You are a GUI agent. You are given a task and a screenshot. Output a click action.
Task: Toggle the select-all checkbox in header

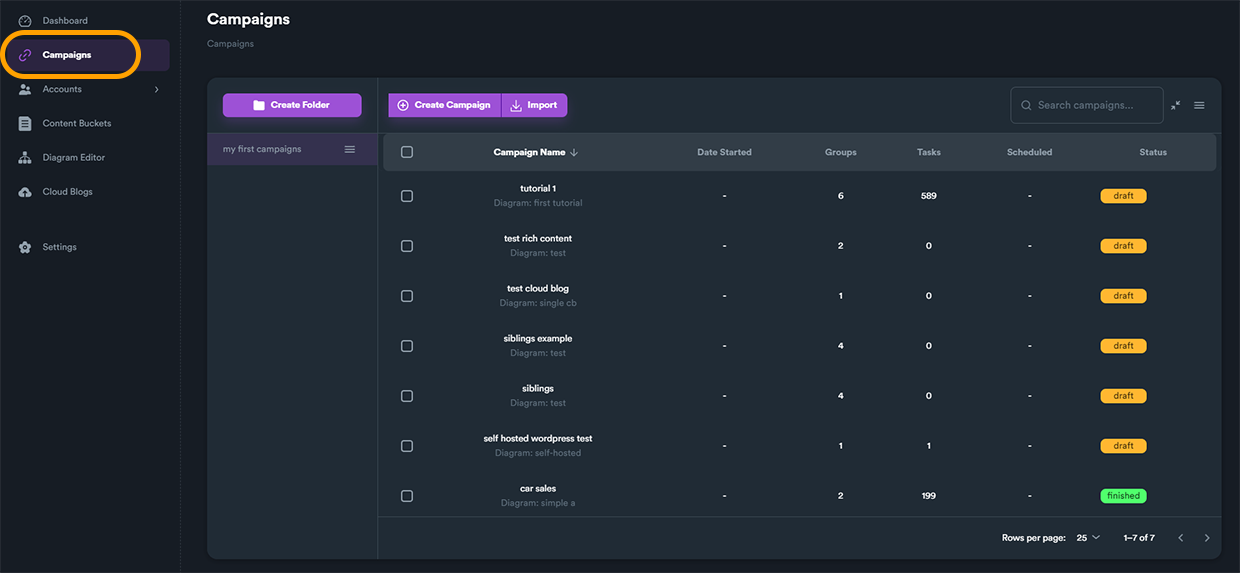407,152
